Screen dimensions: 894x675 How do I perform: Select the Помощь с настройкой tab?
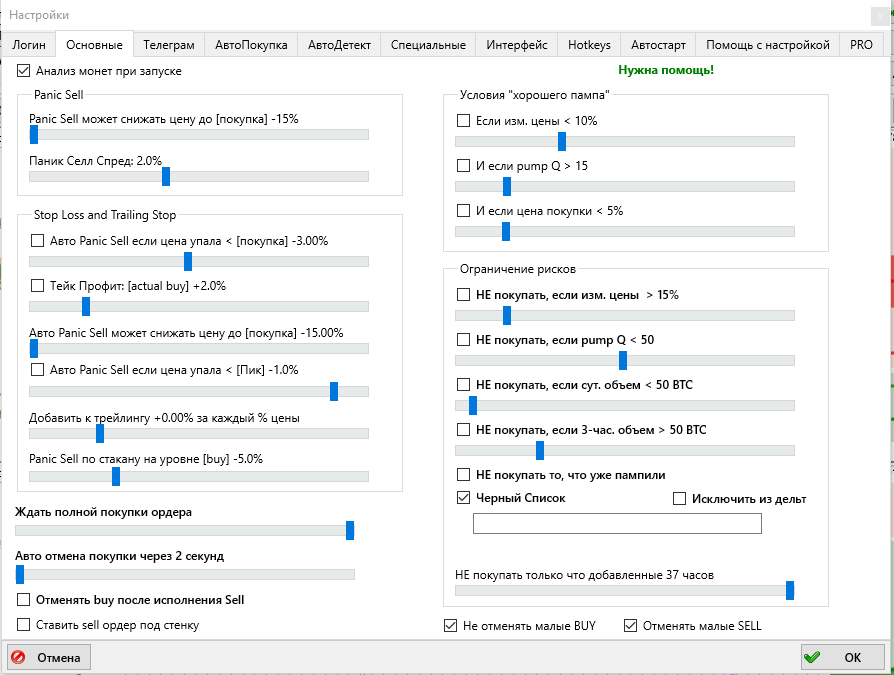767,45
